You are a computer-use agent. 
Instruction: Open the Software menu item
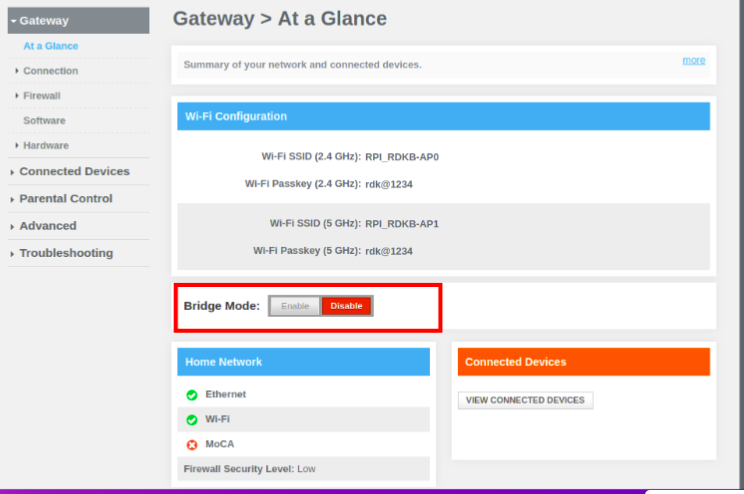click(x=44, y=121)
